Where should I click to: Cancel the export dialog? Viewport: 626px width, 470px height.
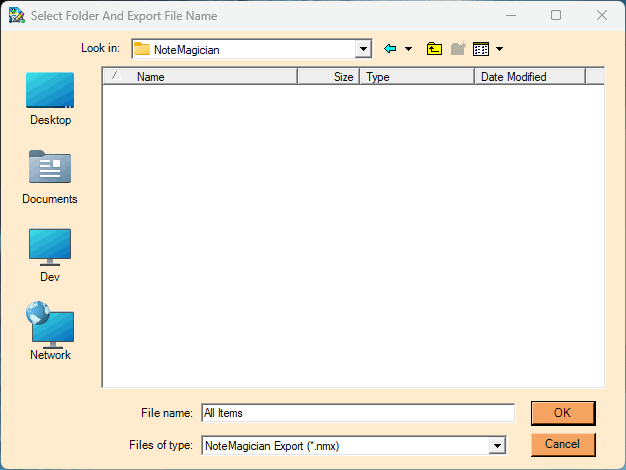tap(563, 444)
